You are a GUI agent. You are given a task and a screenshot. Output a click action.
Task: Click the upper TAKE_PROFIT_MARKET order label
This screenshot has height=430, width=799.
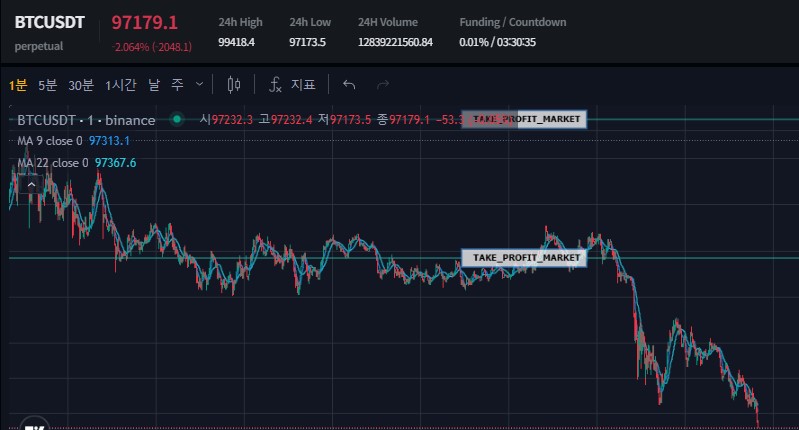524,119
